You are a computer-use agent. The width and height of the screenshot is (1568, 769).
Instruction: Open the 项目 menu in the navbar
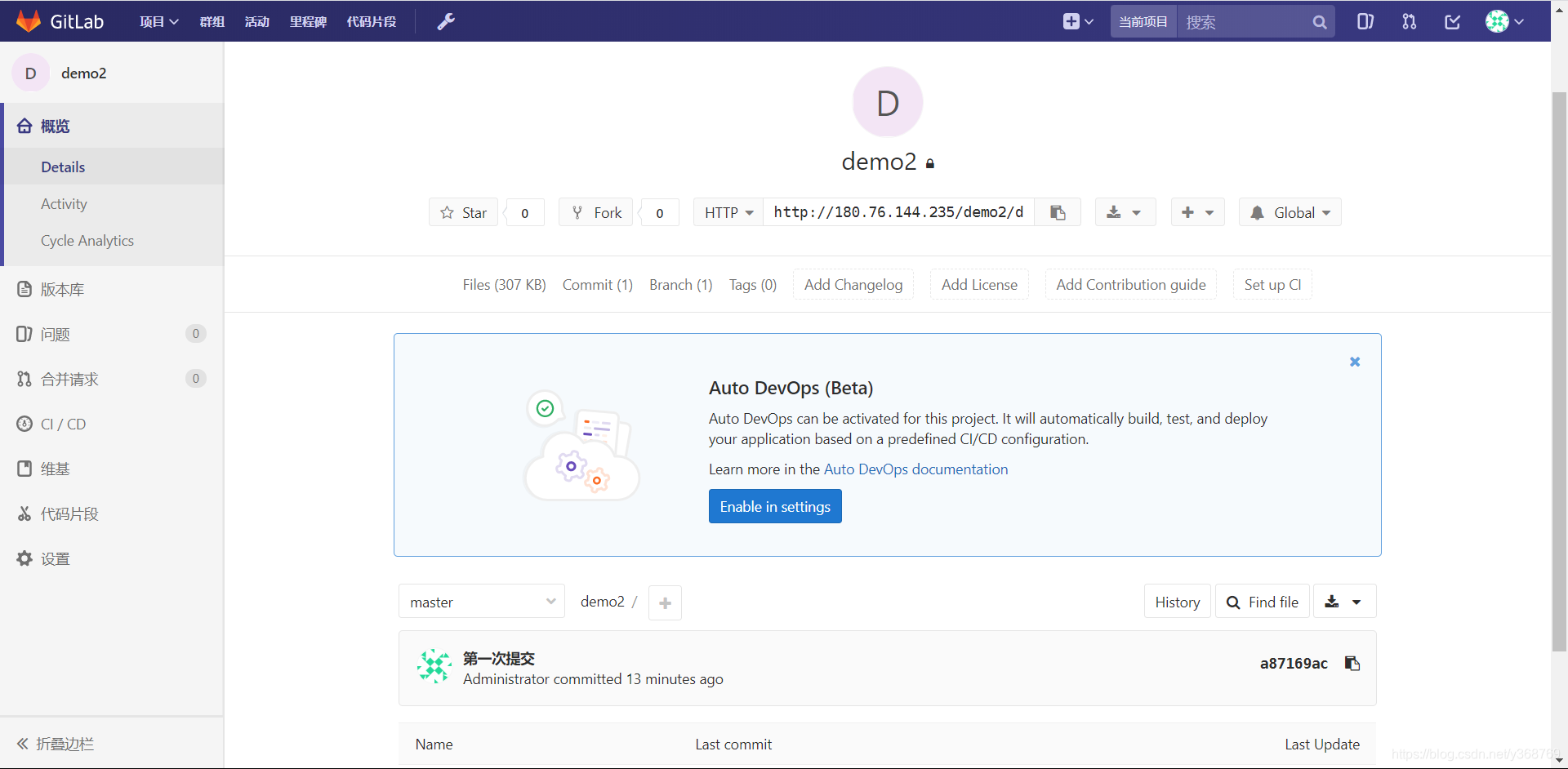click(158, 22)
